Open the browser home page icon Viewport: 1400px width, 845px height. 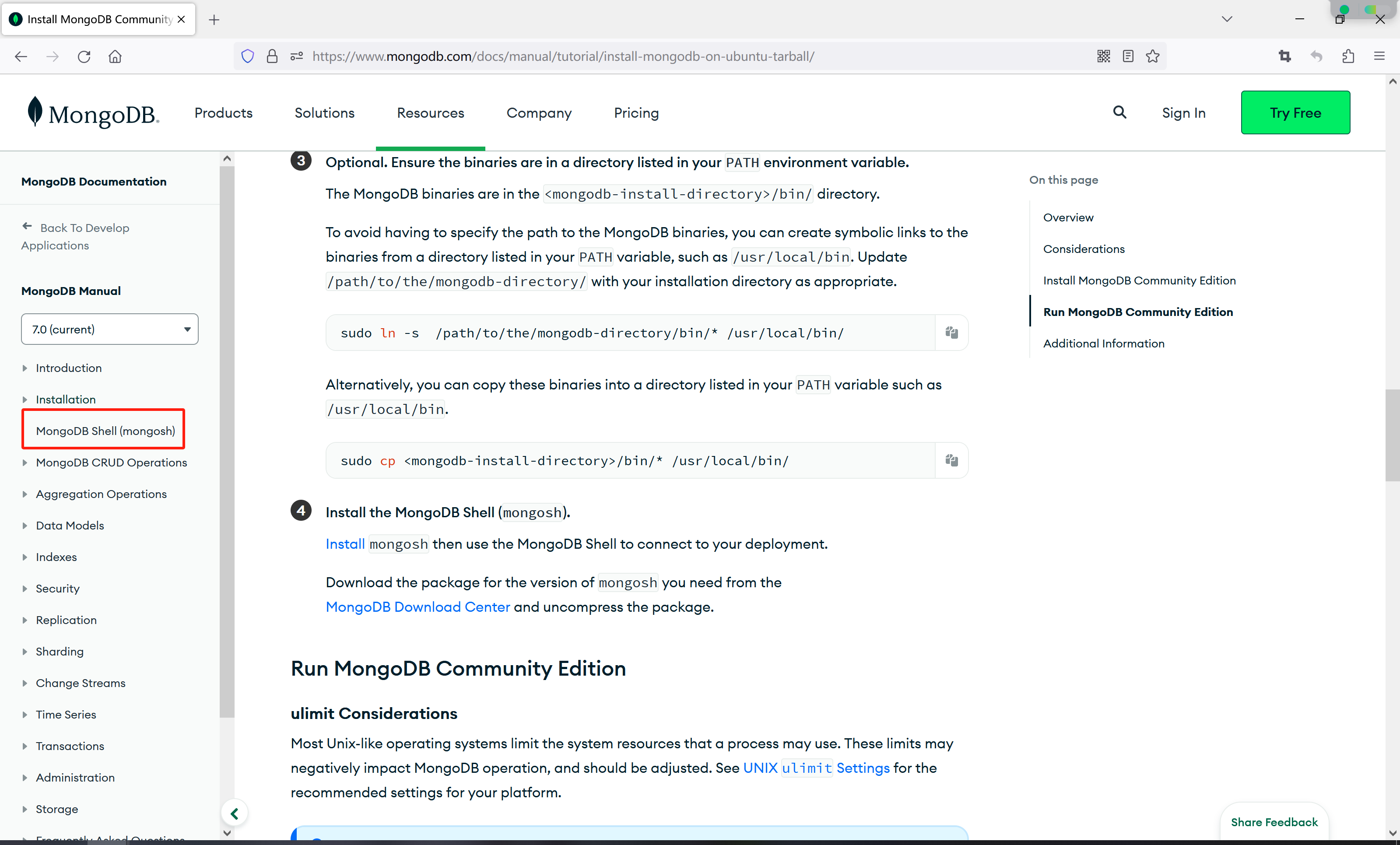[x=116, y=56]
